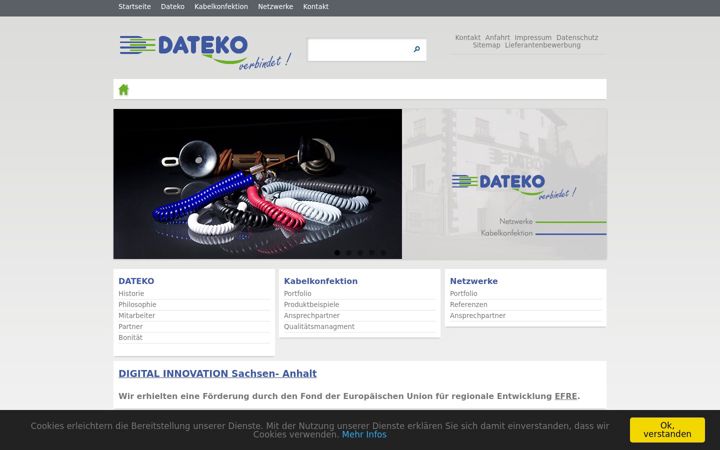Screen dimensions: 720x450
Task: Accept cookies with Ok, verstanden button
Action: [x=667, y=430]
